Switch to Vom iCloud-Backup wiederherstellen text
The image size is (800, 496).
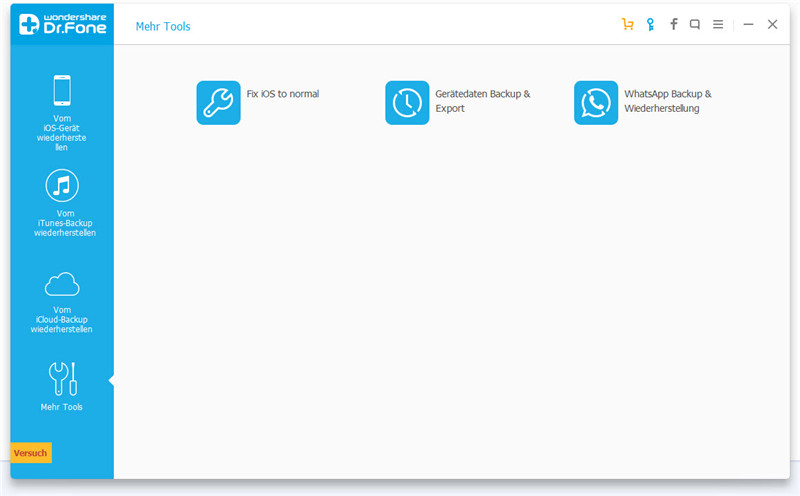[62, 319]
